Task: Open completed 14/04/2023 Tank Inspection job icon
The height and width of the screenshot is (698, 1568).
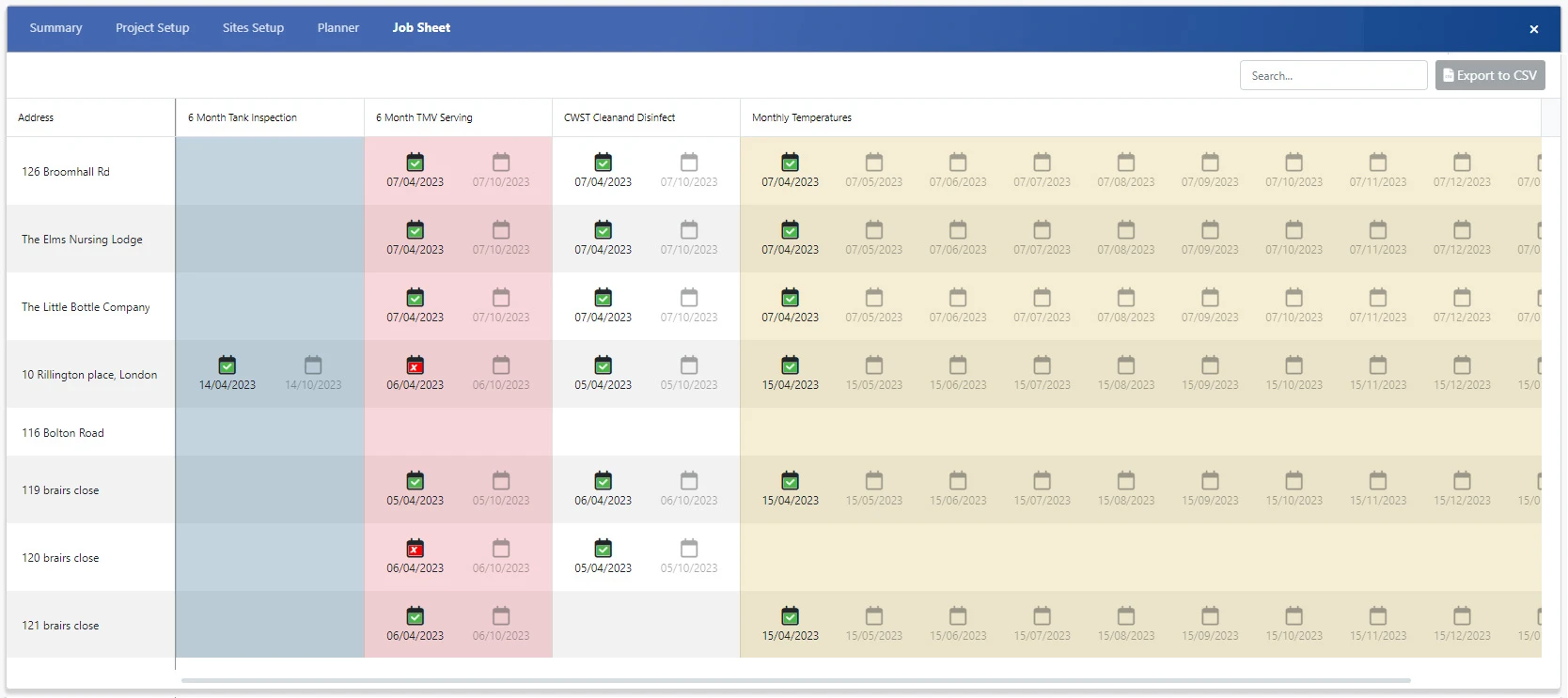Action: [227, 365]
